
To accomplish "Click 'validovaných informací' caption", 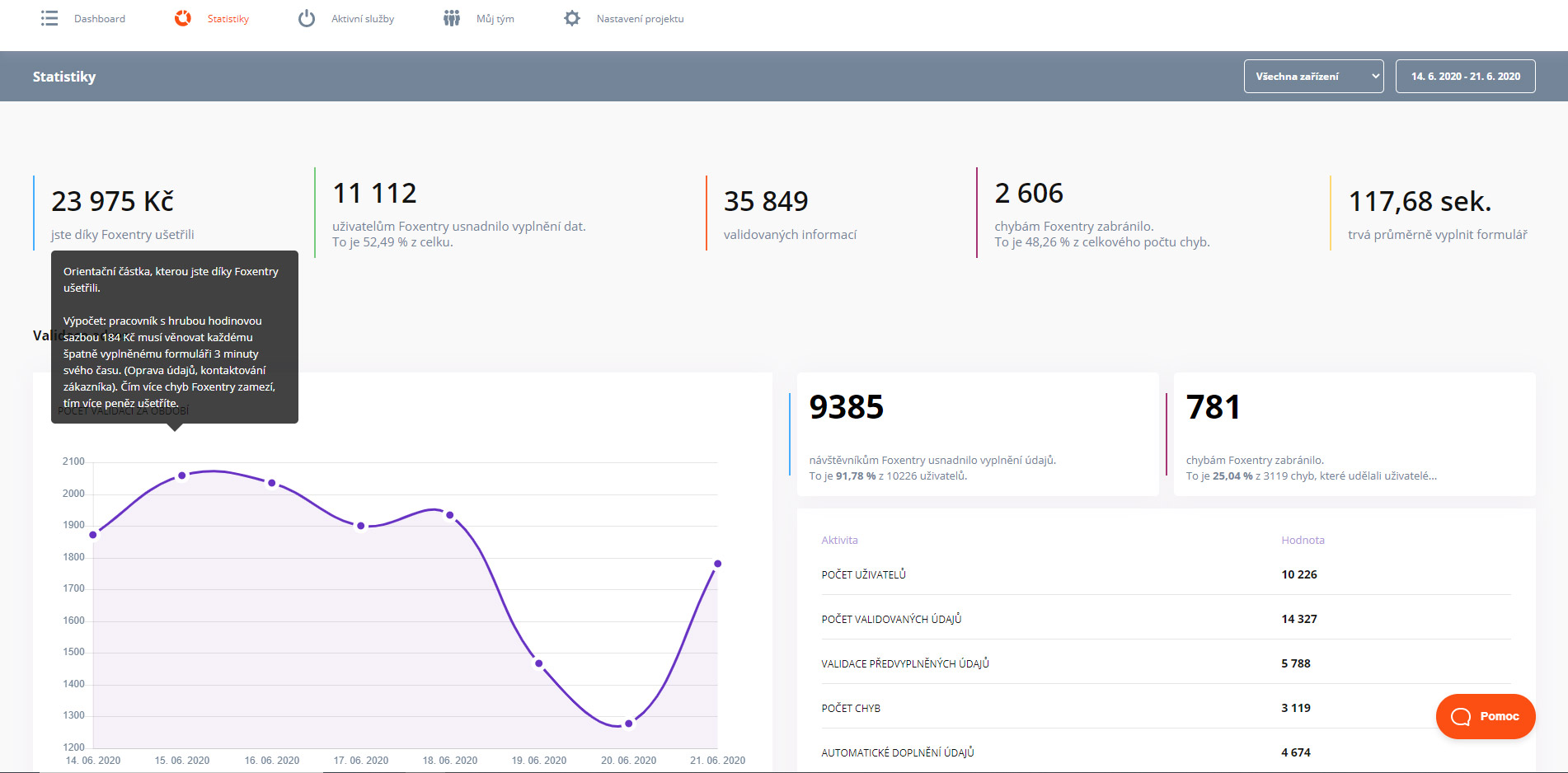I will pos(791,235).
